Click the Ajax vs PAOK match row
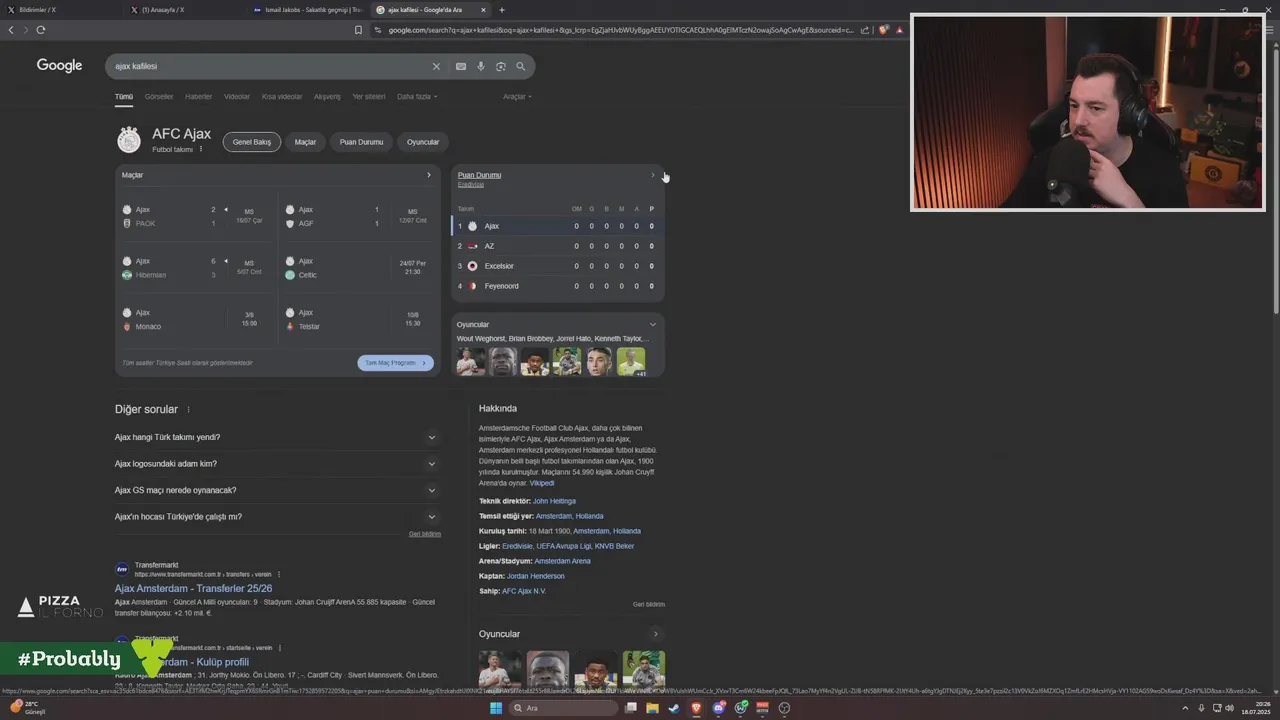This screenshot has width=1280, height=720. pos(196,216)
